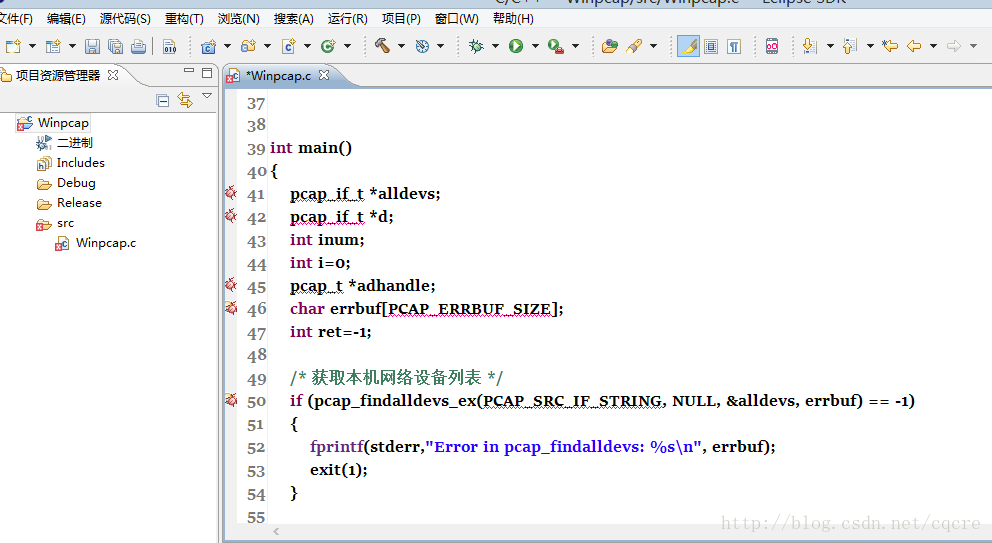Image resolution: width=992 pixels, height=543 pixels.
Task: Create a new C/C++ project via toolbar
Action: (208, 46)
